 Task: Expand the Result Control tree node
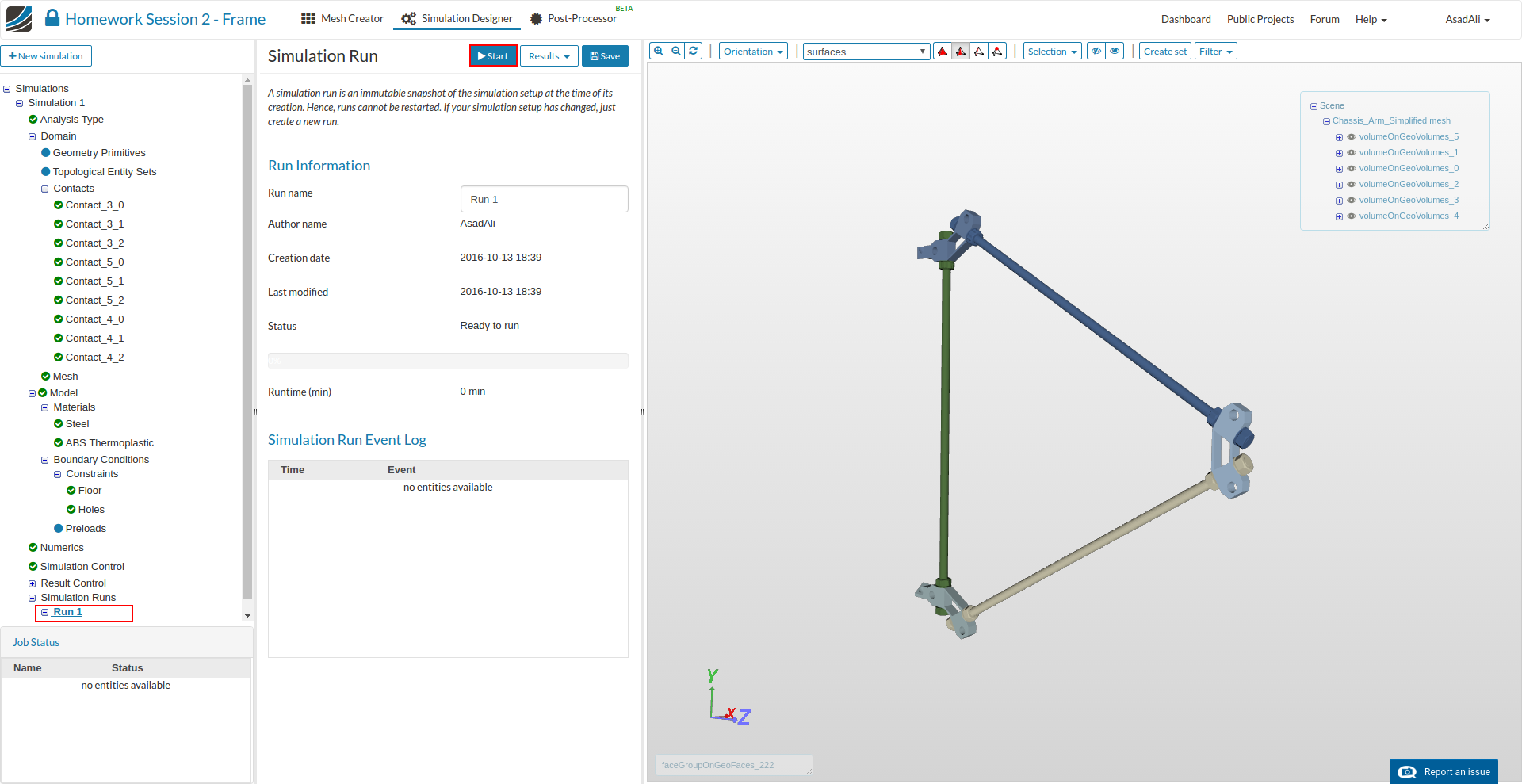pos(33,584)
